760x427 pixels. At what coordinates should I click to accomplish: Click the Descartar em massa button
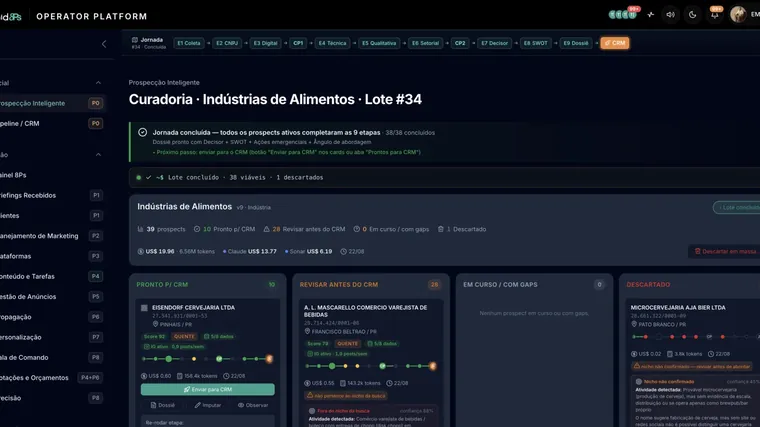tap(725, 252)
